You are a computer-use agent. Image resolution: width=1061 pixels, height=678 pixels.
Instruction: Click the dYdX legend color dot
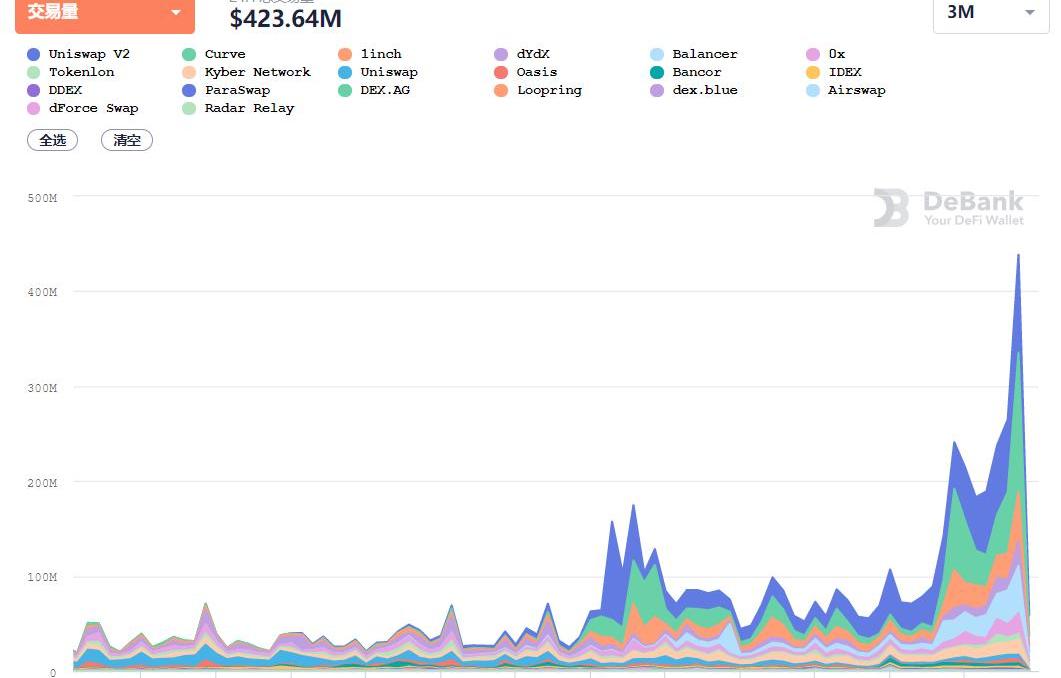tap(501, 54)
